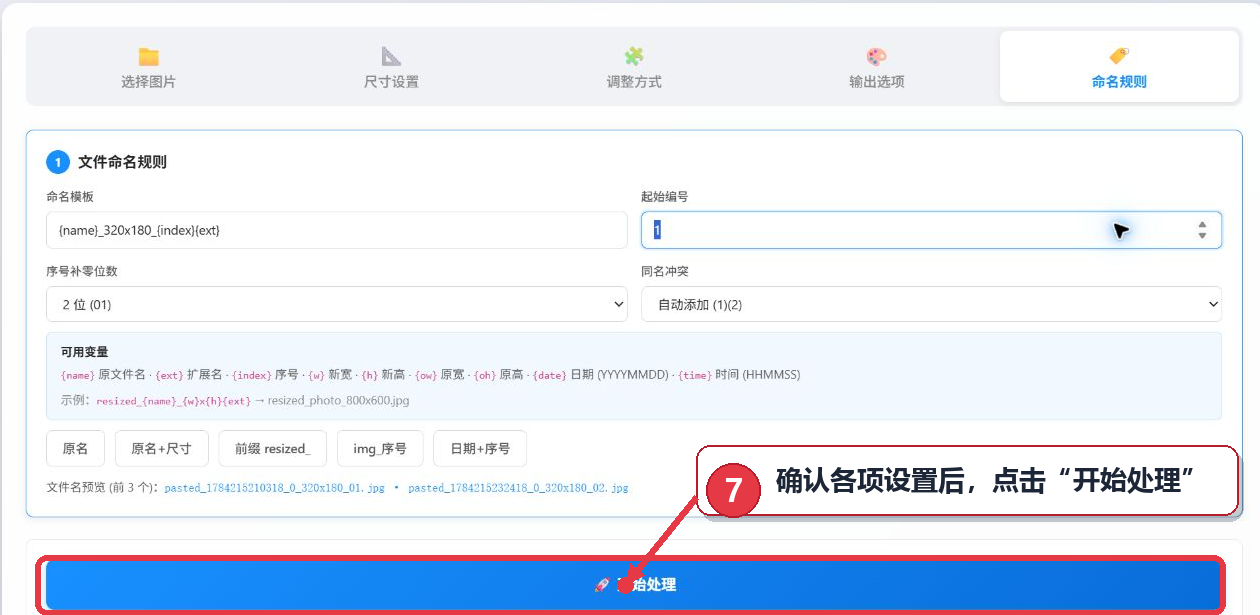Click the ruler triangle icon above 尺寸设置
Image resolution: width=1260 pixels, height=615 pixels.
tap(391, 56)
